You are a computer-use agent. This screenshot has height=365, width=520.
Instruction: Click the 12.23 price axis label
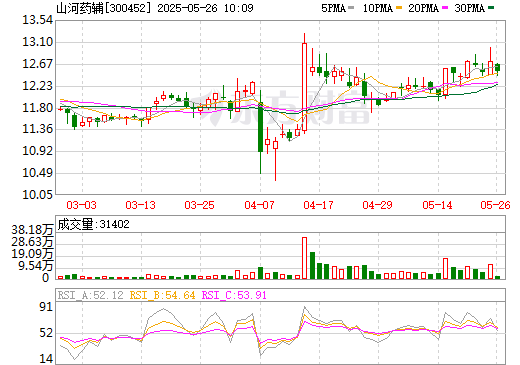click(37, 86)
